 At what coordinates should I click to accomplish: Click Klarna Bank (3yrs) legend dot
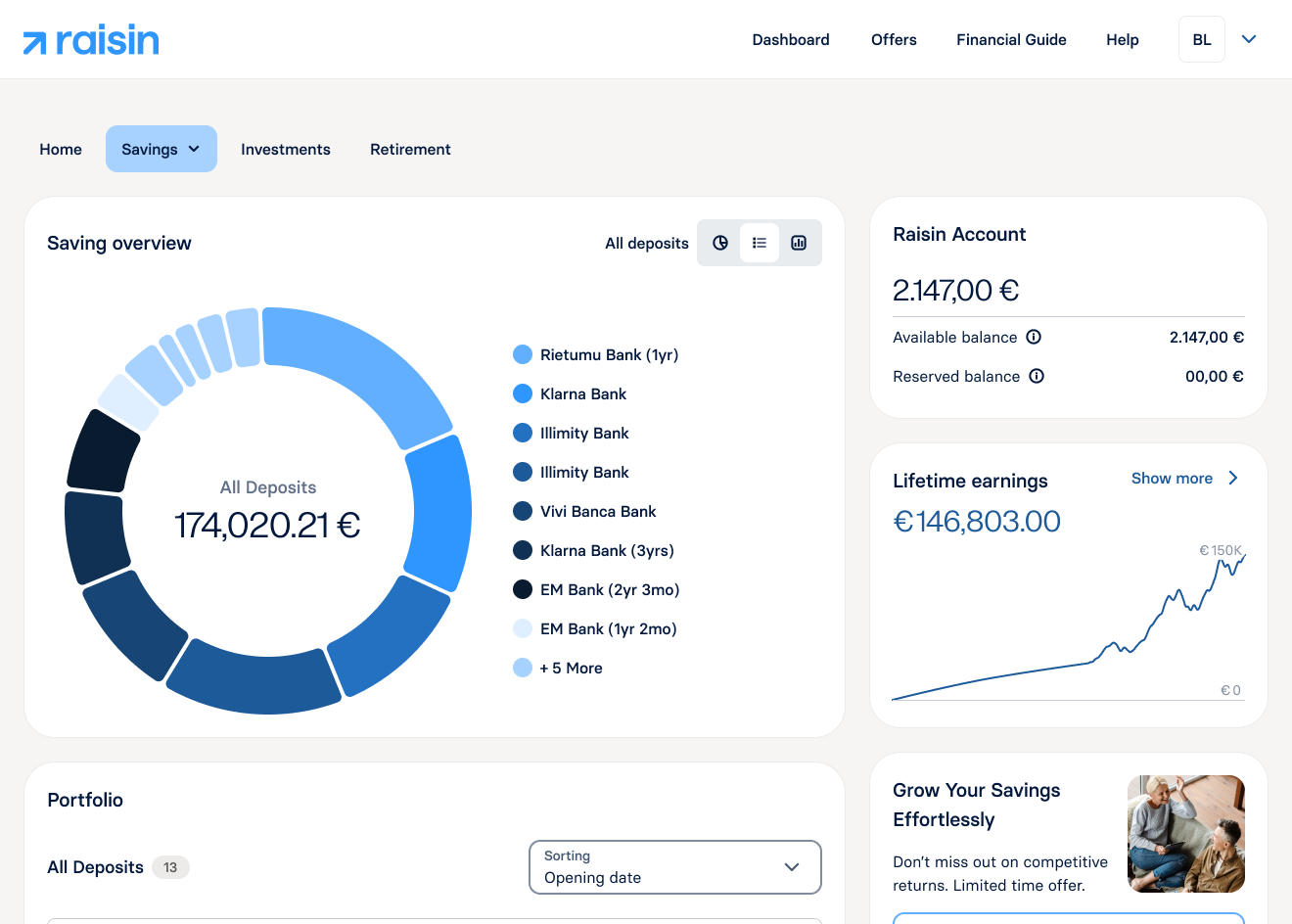point(523,550)
